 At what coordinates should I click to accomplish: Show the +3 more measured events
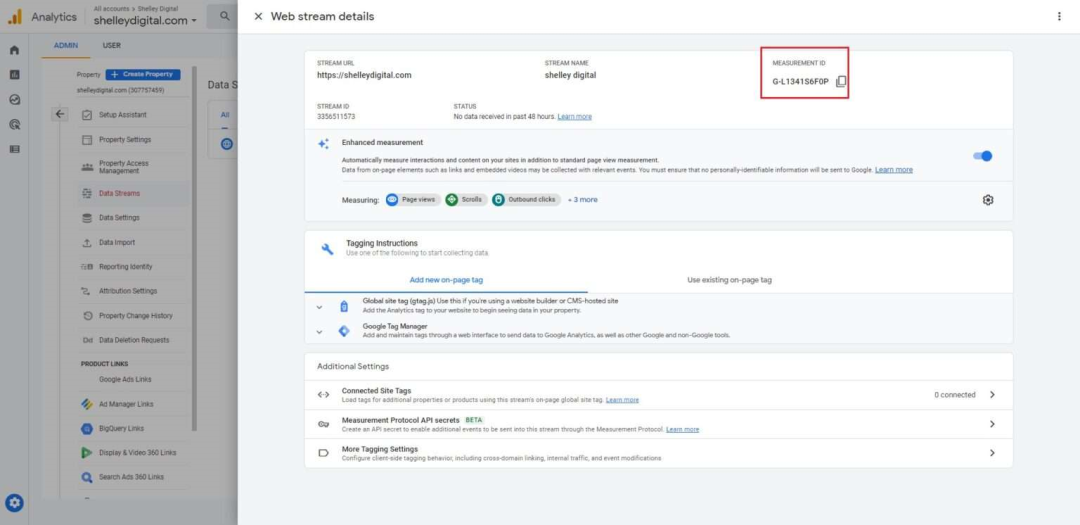pos(583,200)
